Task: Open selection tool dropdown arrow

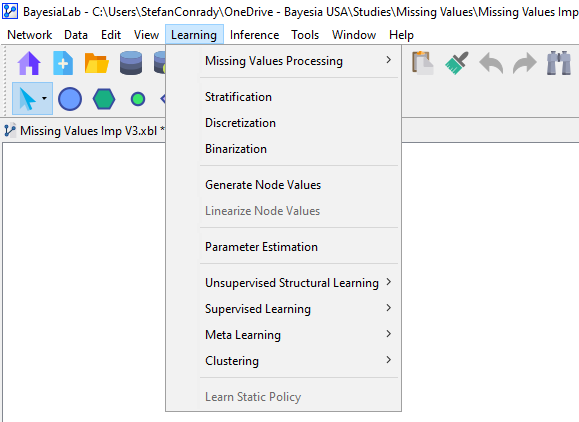Action: pyautogui.click(x=44, y=99)
